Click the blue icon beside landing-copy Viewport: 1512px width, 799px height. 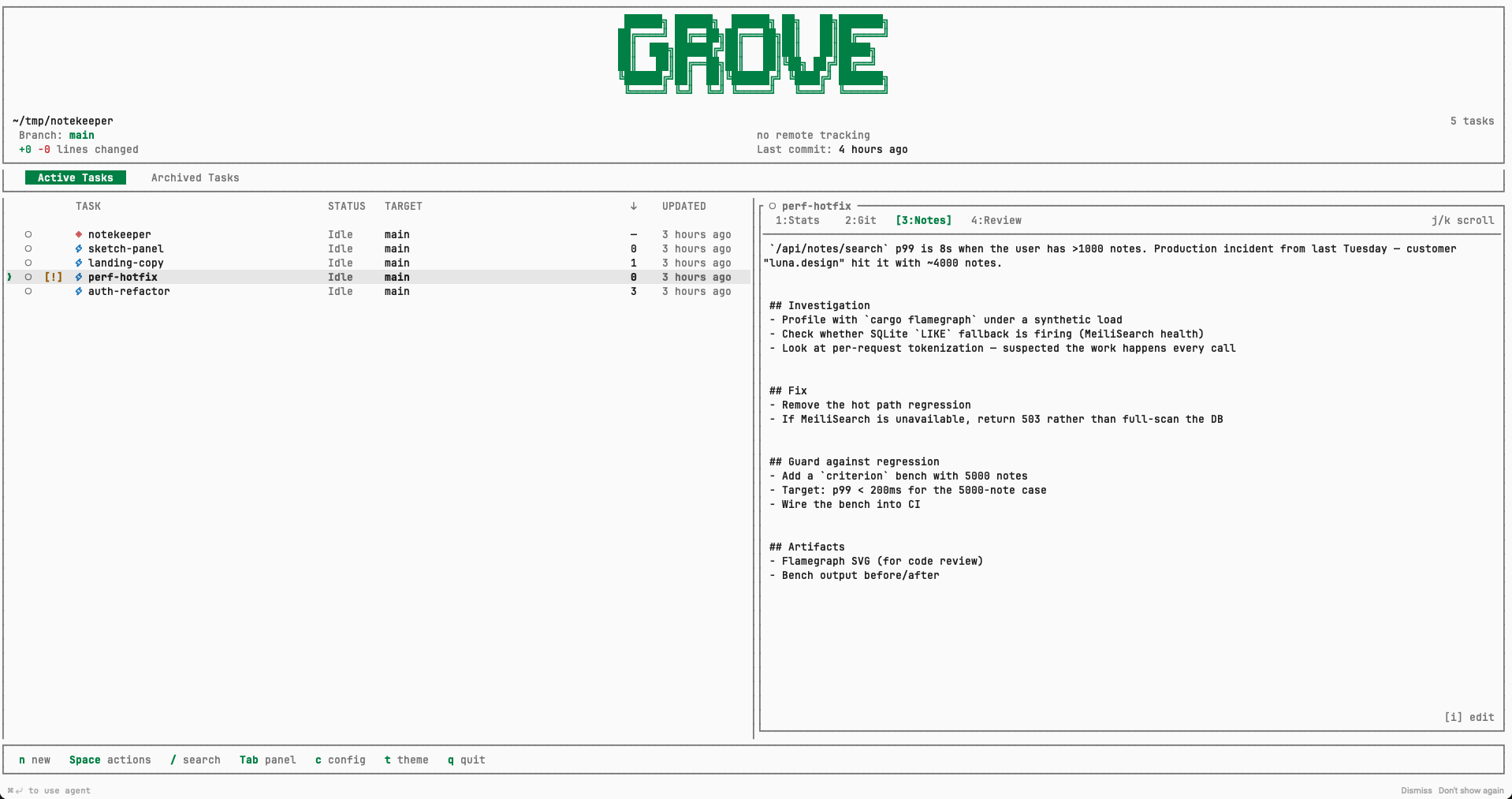(x=79, y=263)
